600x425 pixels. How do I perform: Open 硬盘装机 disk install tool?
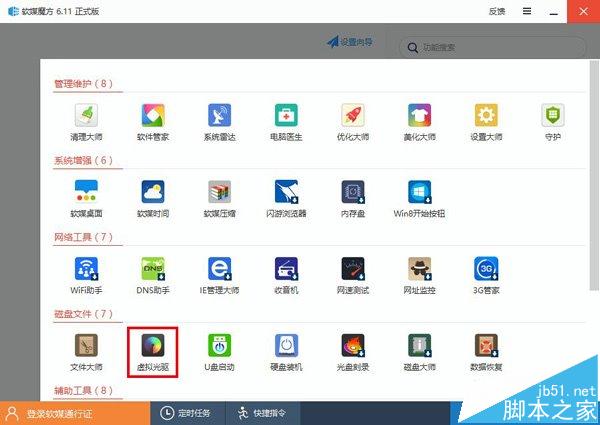click(286, 353)
